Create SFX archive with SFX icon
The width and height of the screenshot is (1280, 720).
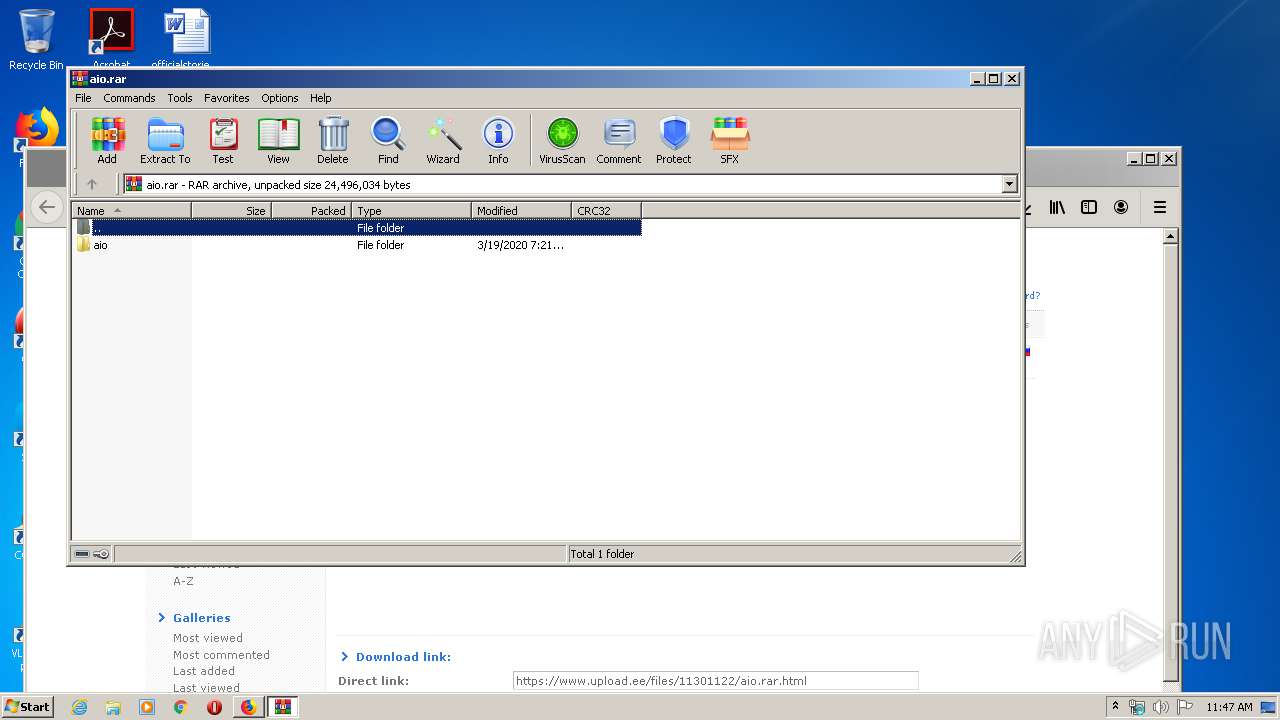(x=730, y=141)
